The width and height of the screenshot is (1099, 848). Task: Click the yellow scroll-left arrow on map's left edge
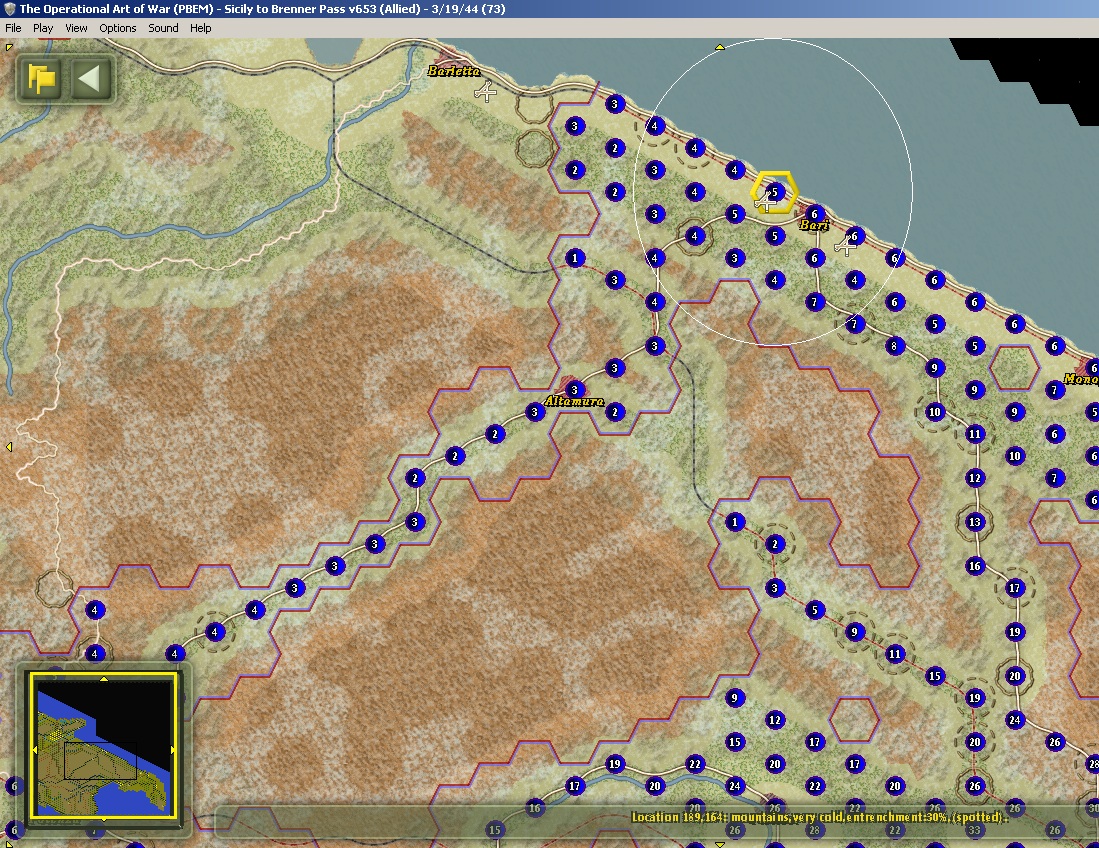[x=8, y=446]
